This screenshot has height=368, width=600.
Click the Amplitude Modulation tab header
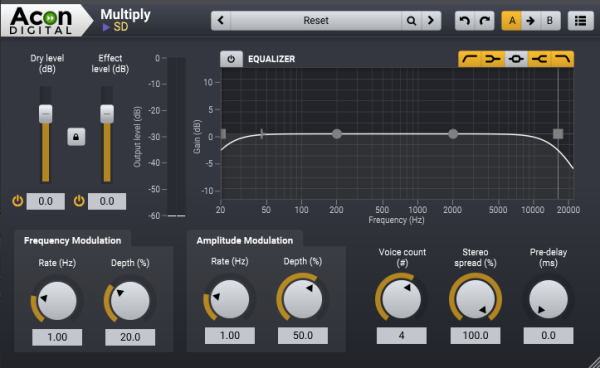coord(245,240)
